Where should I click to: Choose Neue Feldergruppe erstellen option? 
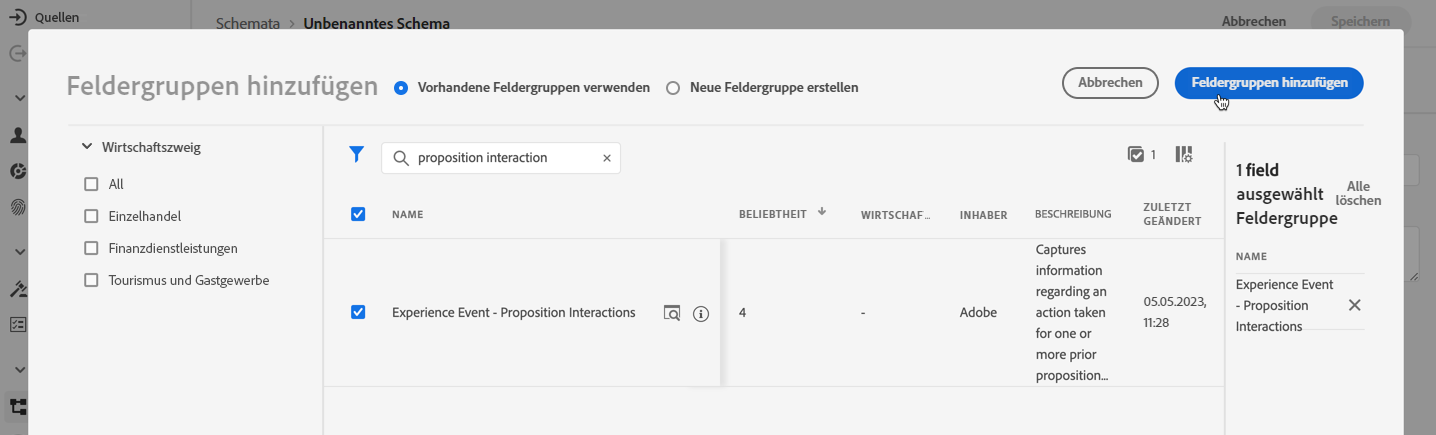(673, 88)
